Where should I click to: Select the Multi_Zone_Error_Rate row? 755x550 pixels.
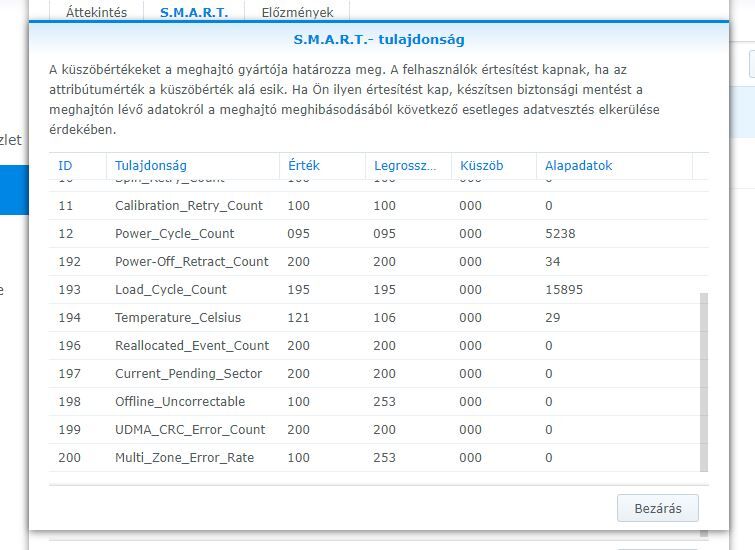coord(378,457)
